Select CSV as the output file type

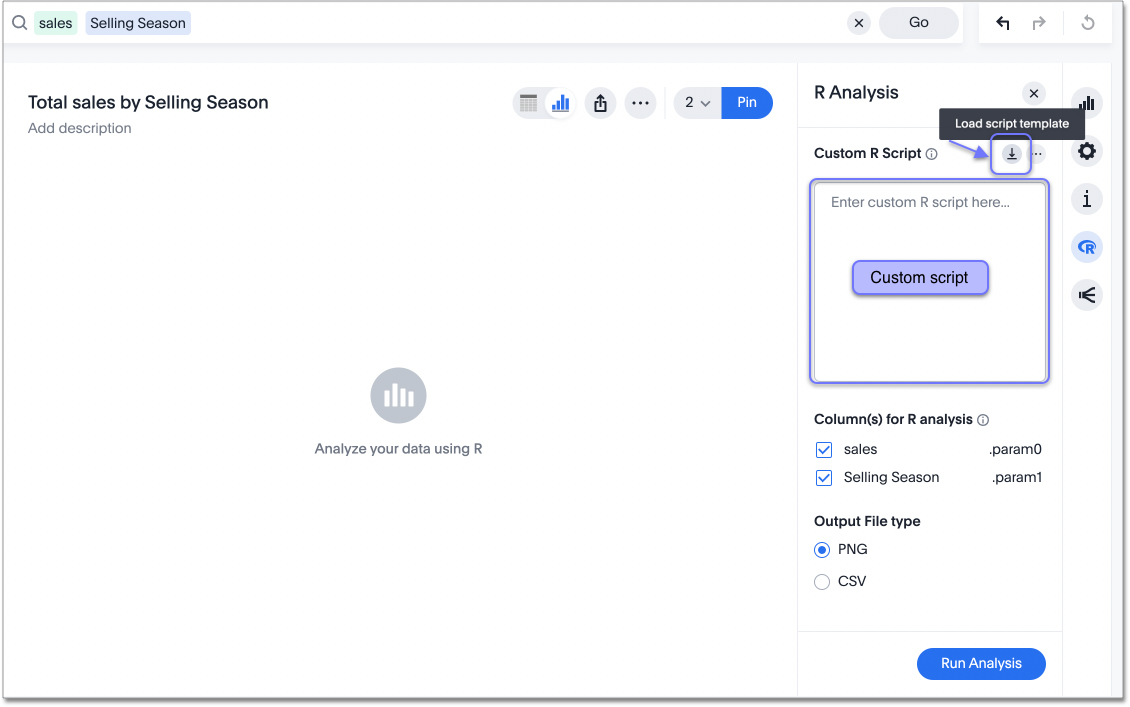coord(822,581)
